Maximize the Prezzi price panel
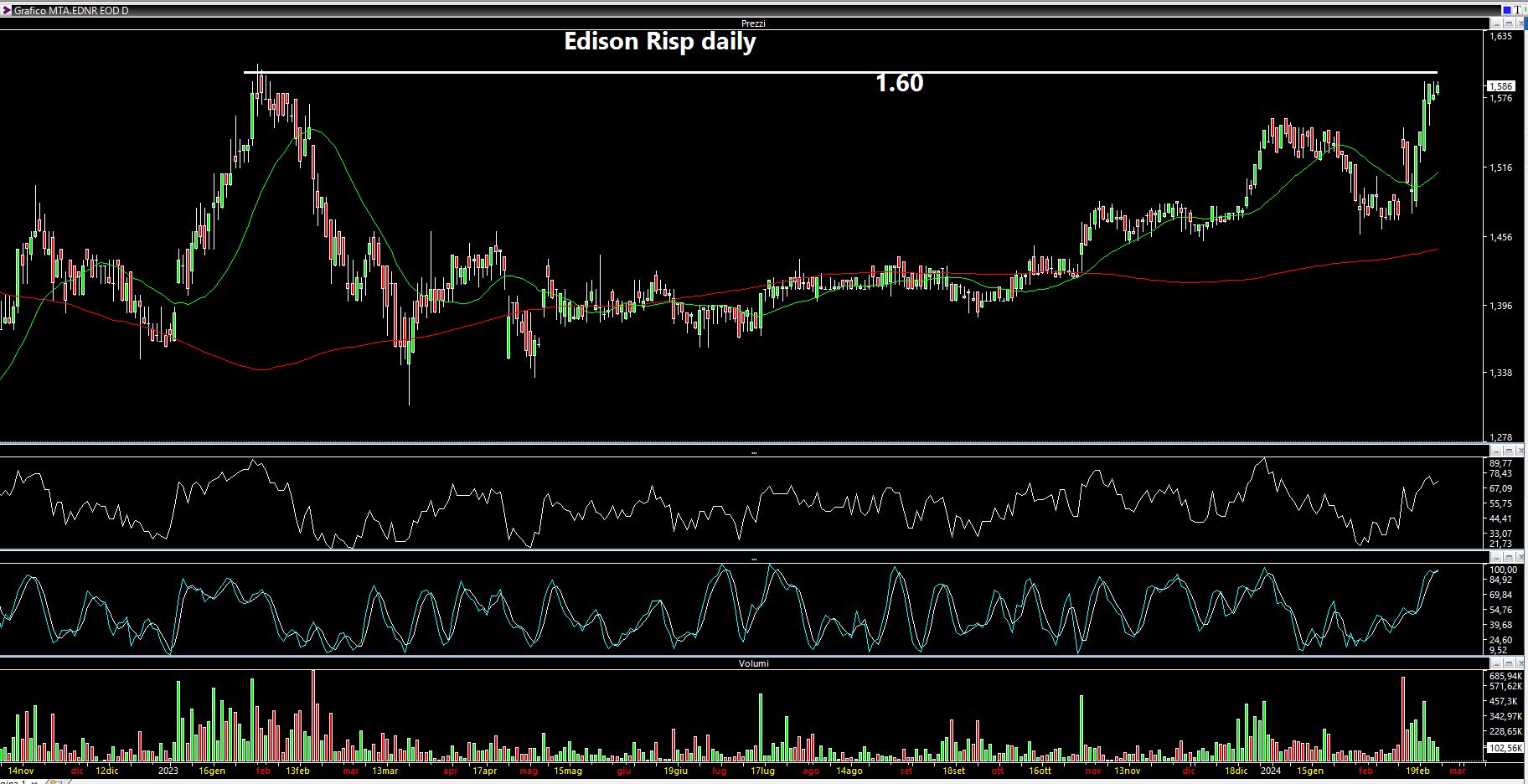This screenshot has width=1528, height=784. pos(1509,23)
